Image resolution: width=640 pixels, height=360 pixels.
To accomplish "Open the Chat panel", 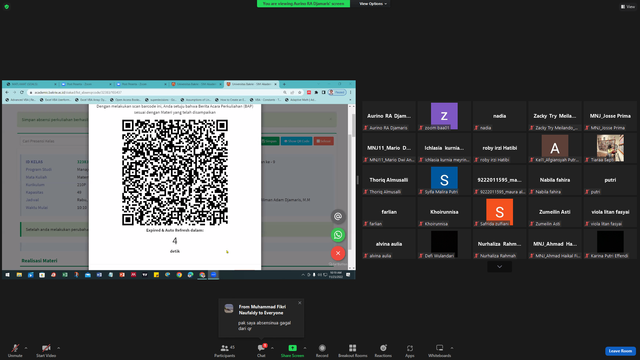I will (261, 350).
